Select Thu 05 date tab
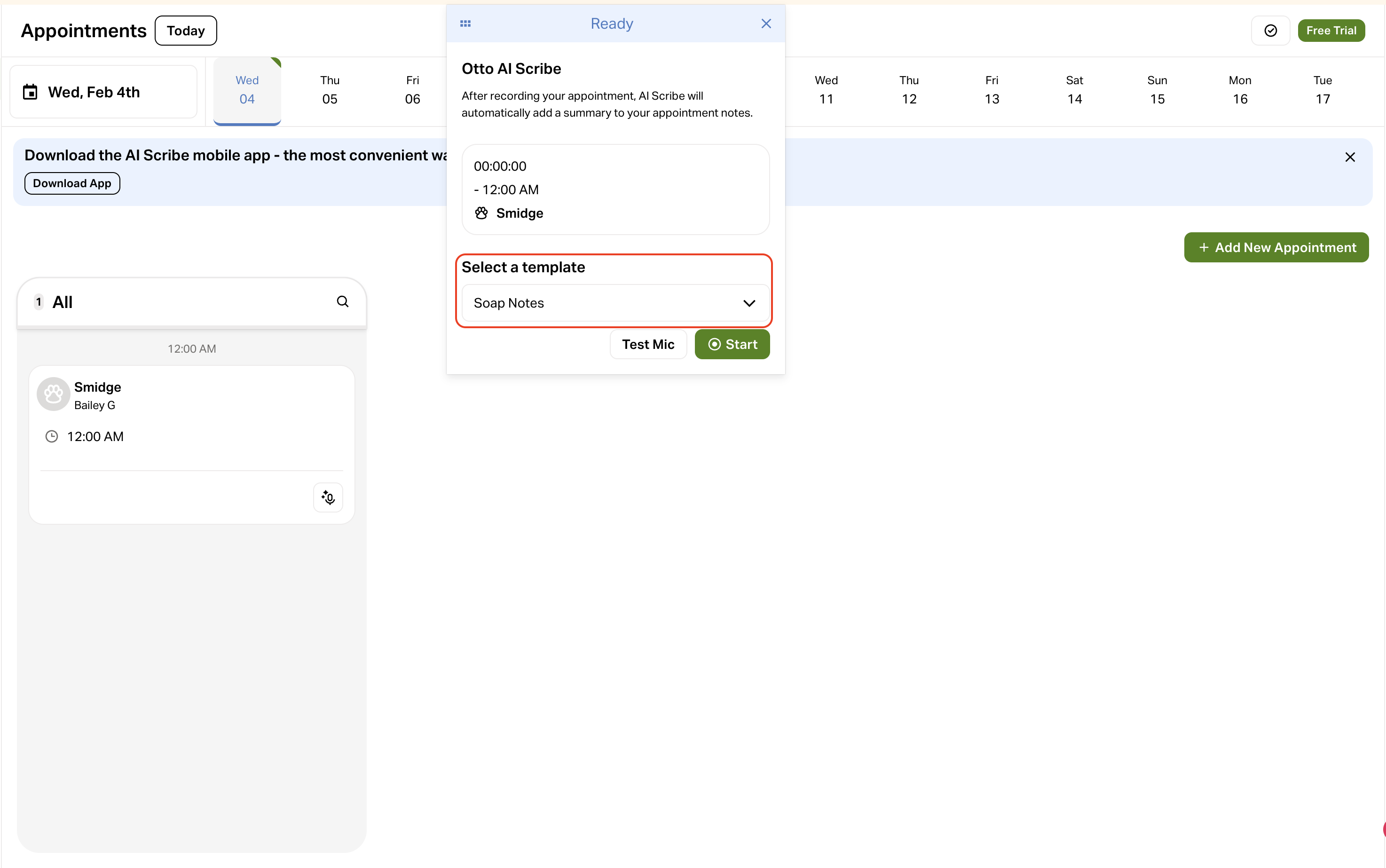 point(330,90)
